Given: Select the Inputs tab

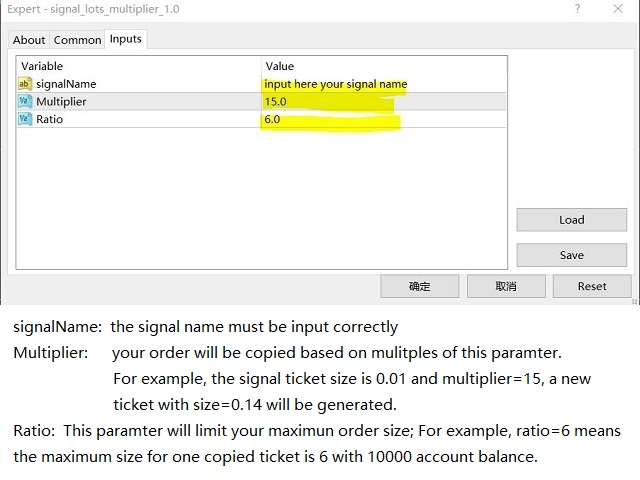Looking at the screenshot, I should (x=126, y=39).
